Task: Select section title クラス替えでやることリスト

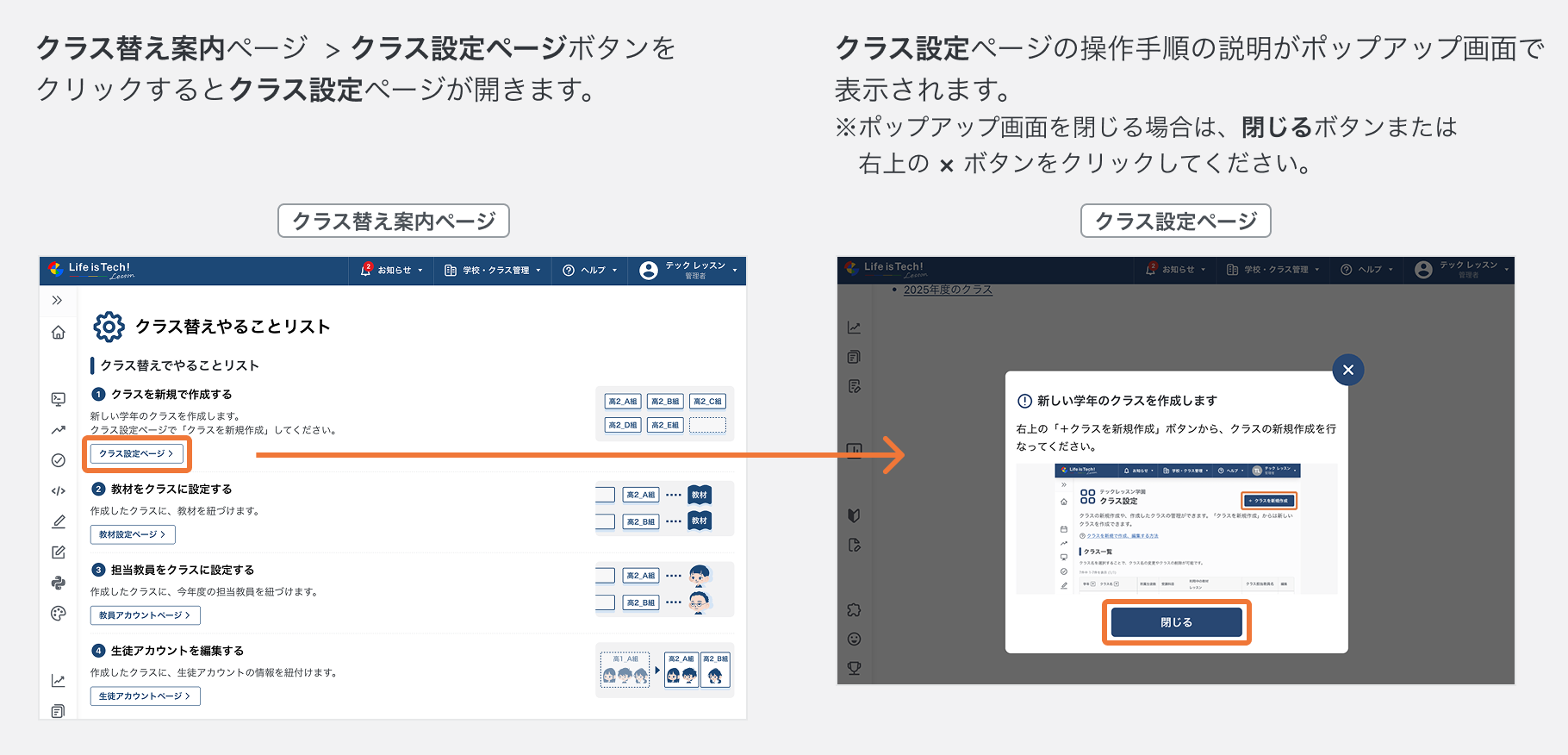Action: tap(180, 365)
